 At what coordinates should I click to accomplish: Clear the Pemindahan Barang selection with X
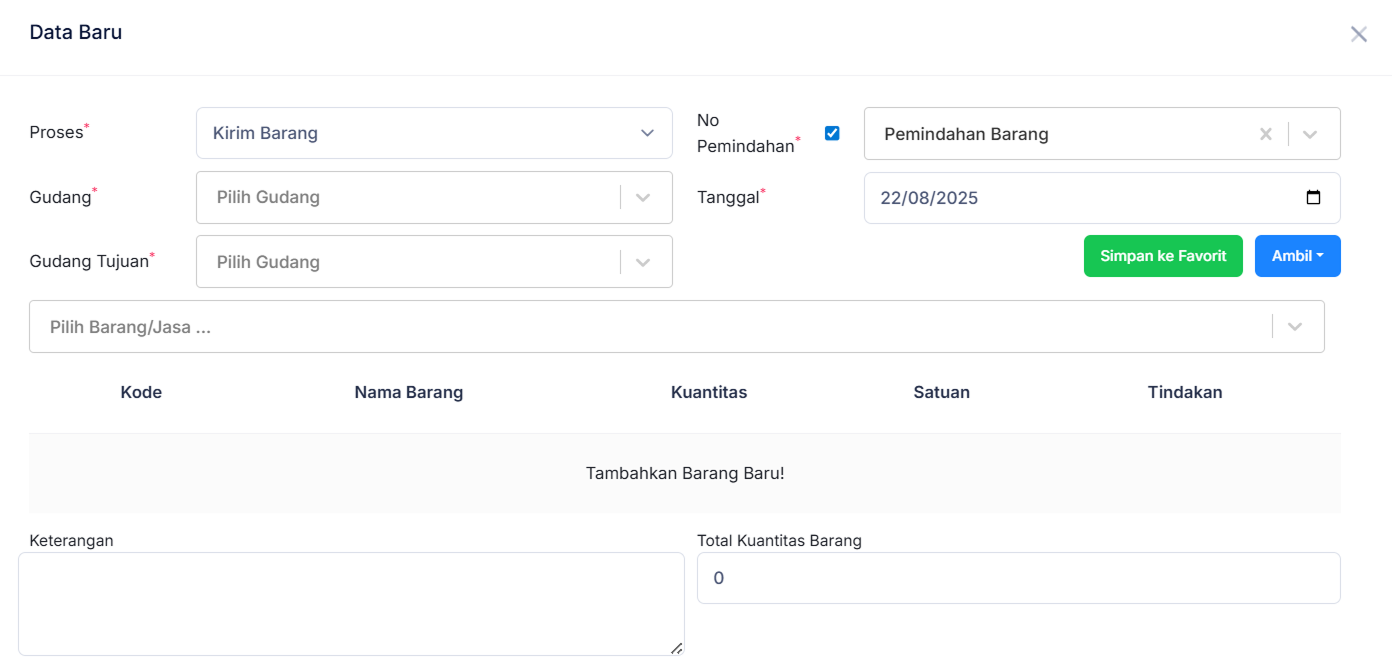pos(1265,133)
